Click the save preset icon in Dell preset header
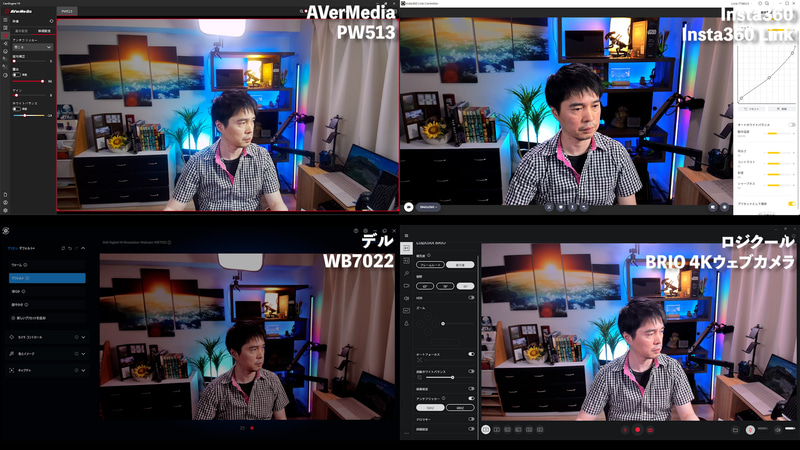Image resolution: width=800 pixels, height=450 pixels. click(x=63, y=248)
